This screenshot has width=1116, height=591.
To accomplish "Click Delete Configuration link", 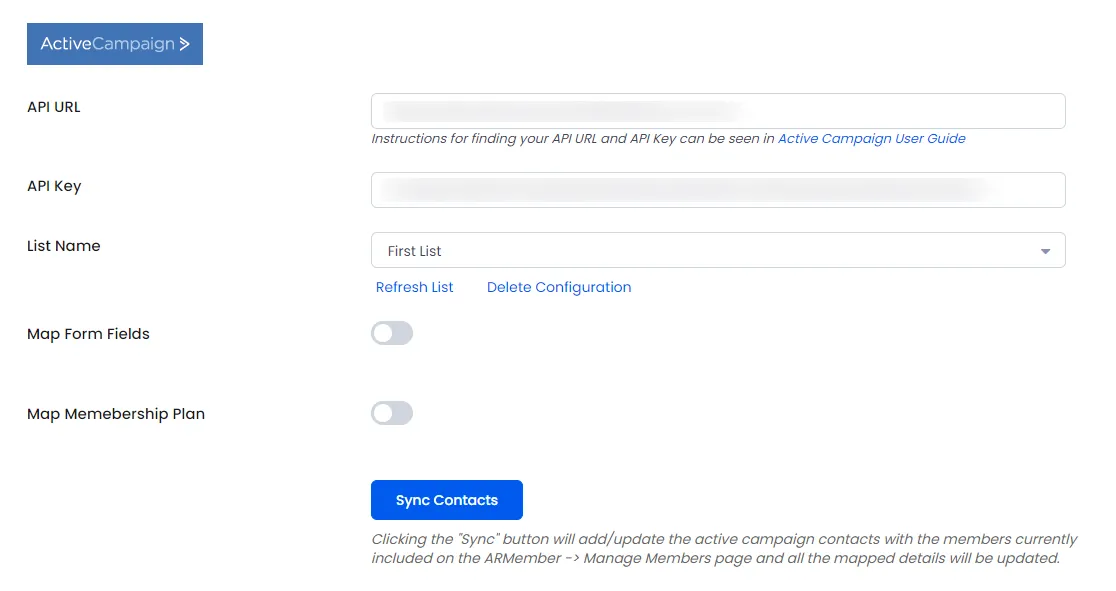I will tap(559, 287).
